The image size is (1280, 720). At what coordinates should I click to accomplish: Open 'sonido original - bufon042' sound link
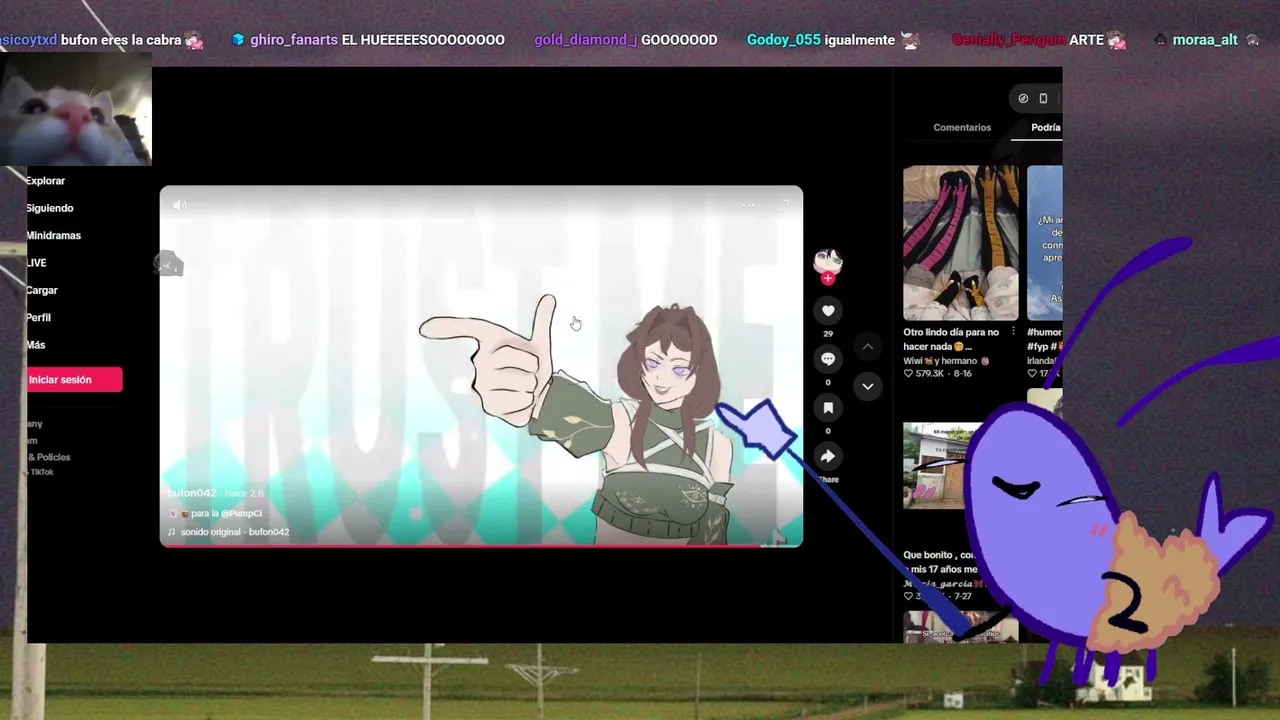pyautogui.click(x=235, y=532)
